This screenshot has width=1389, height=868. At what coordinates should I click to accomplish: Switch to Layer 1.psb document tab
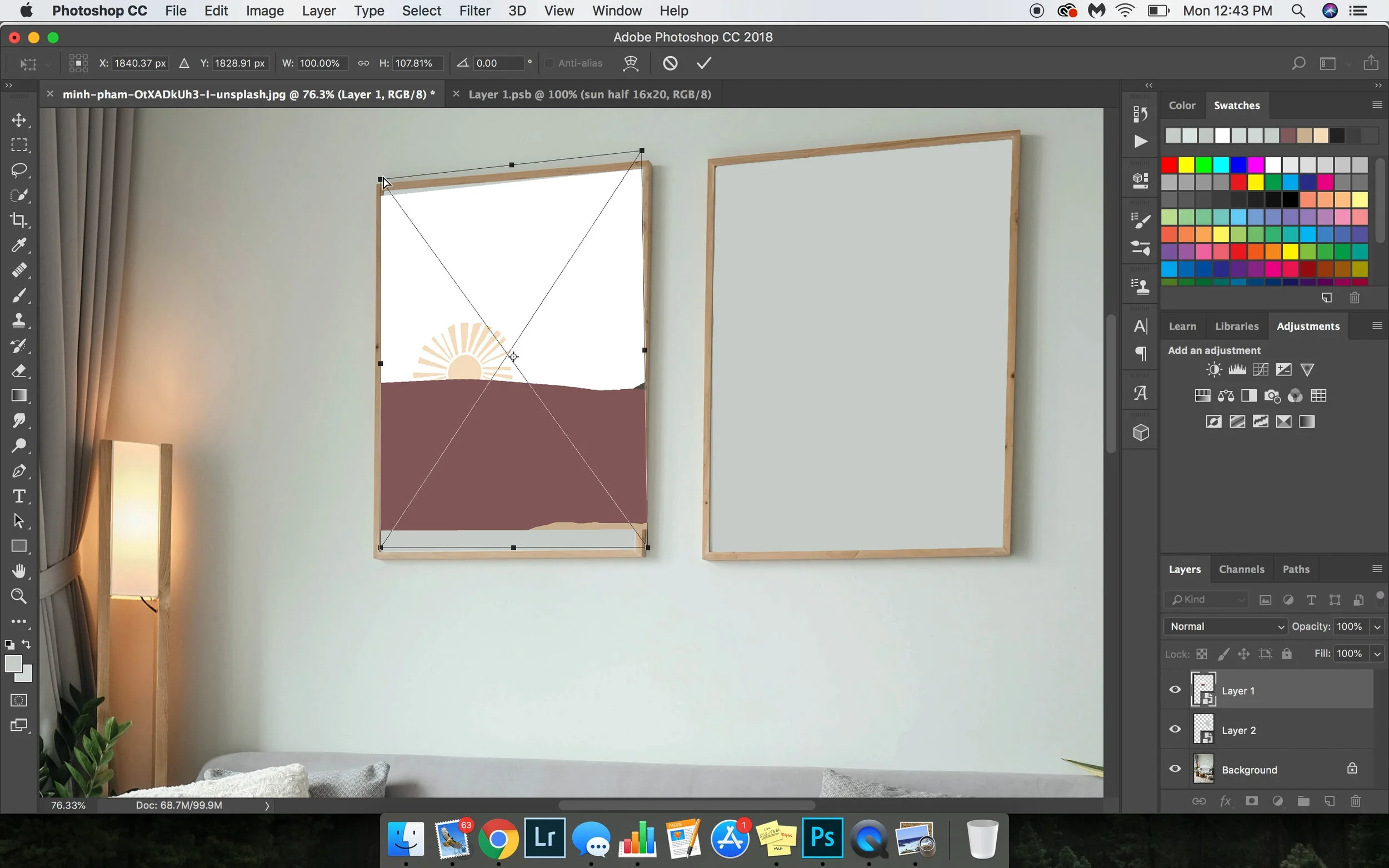click(x=589, y=94)
